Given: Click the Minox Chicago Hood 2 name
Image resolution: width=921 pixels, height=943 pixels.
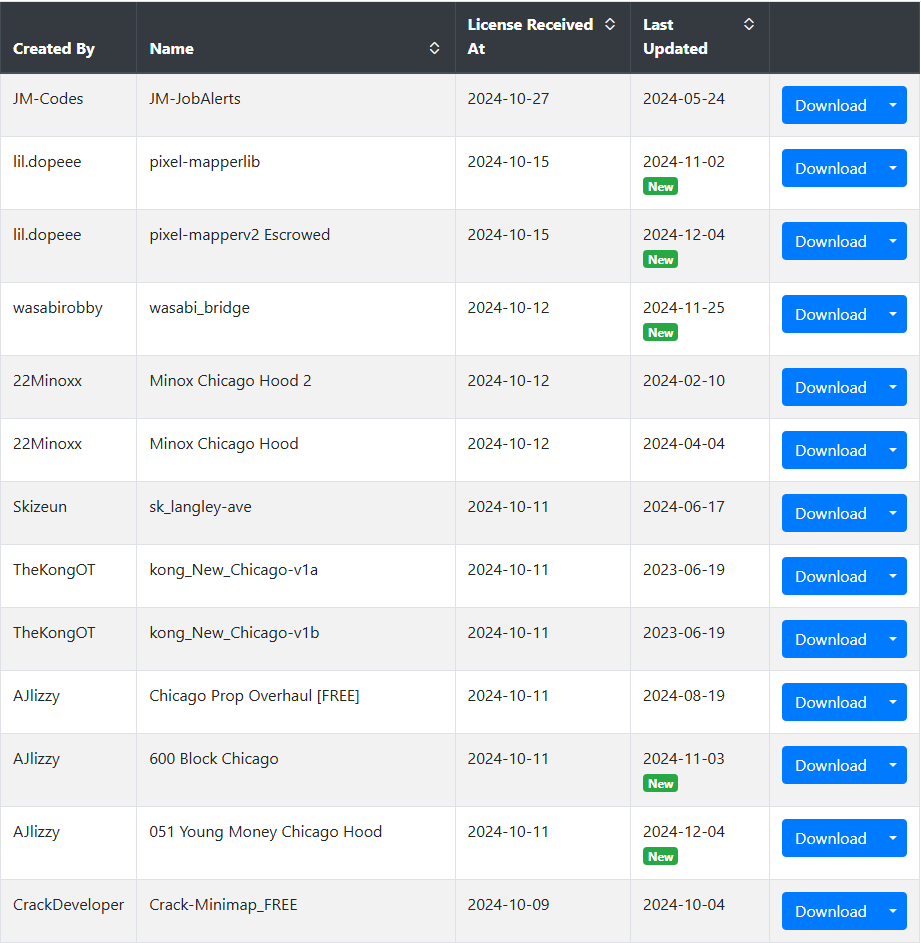Looking at the screenshot, I should point(230,381).
